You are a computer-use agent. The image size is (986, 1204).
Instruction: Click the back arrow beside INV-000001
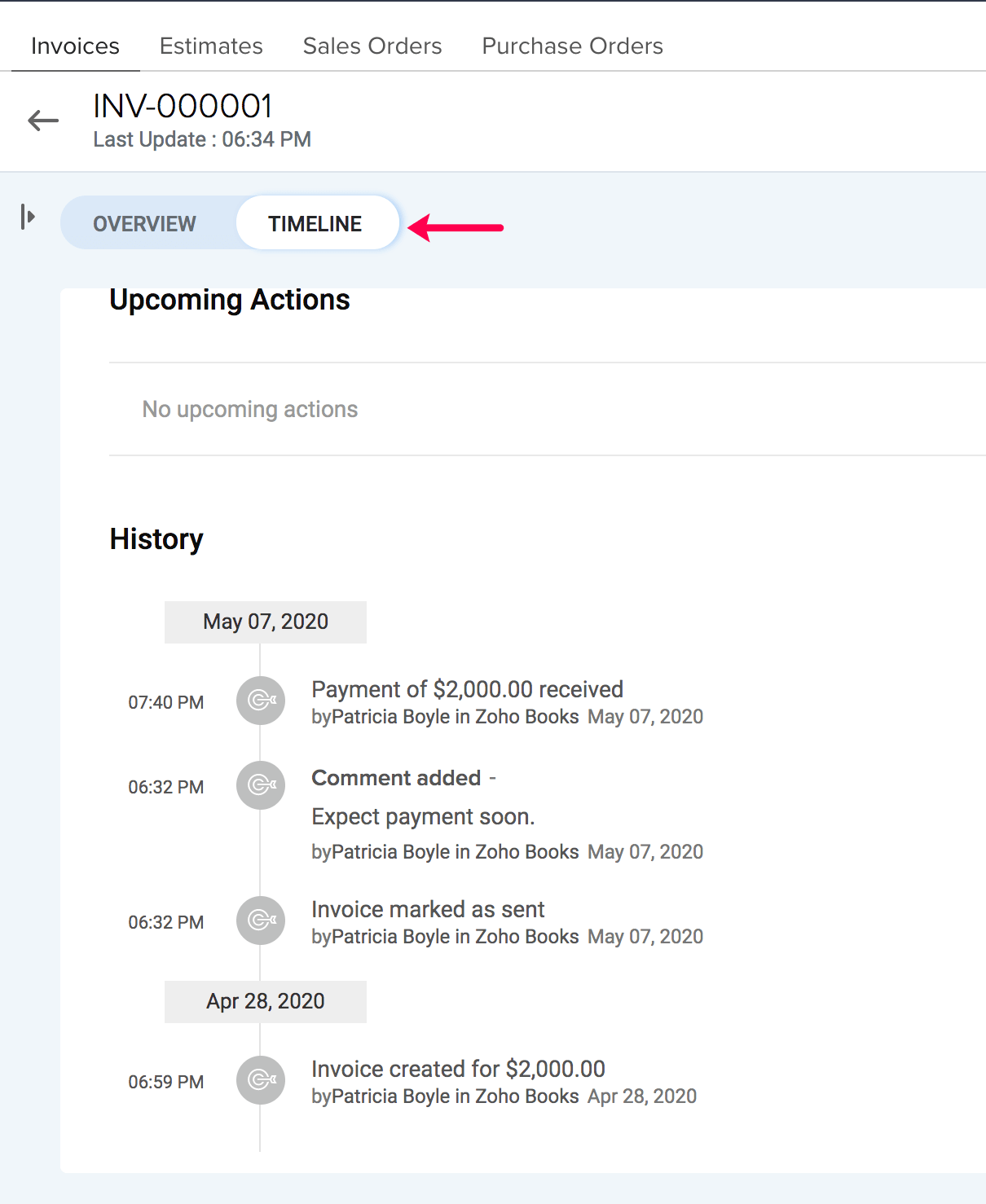point(43,121)
